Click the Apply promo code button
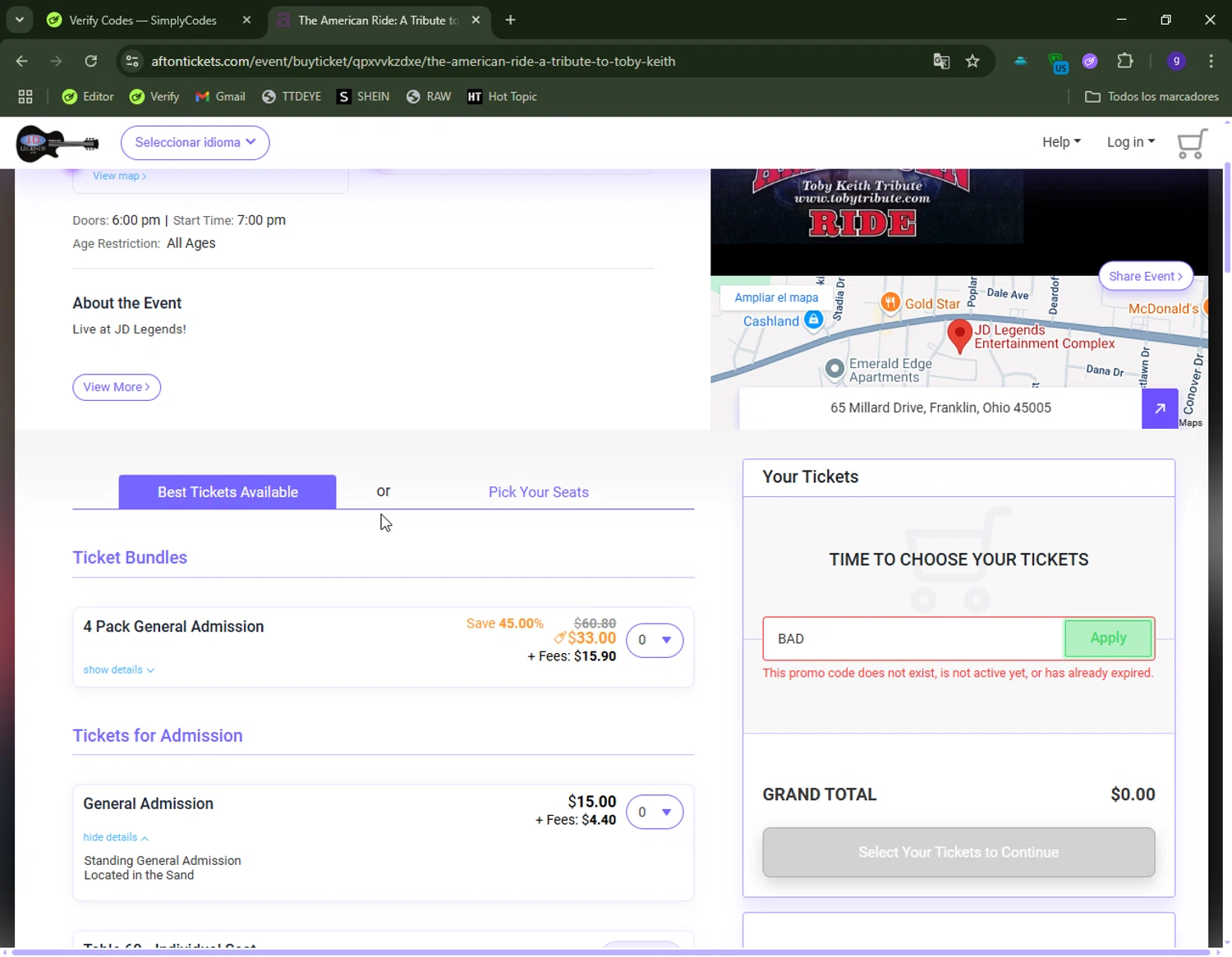Screen dimensions: 1232x957 [x=1108, y=638]
